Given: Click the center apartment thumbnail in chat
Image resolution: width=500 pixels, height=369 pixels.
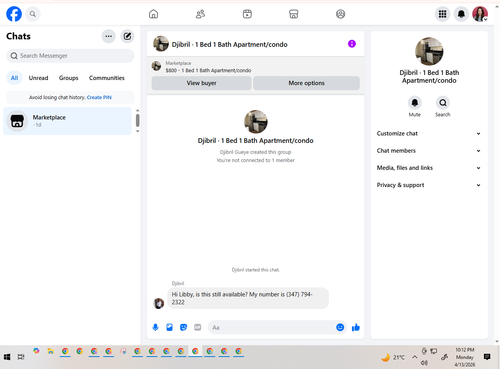Looking at the screenshot, I should [x=256, y=121].
